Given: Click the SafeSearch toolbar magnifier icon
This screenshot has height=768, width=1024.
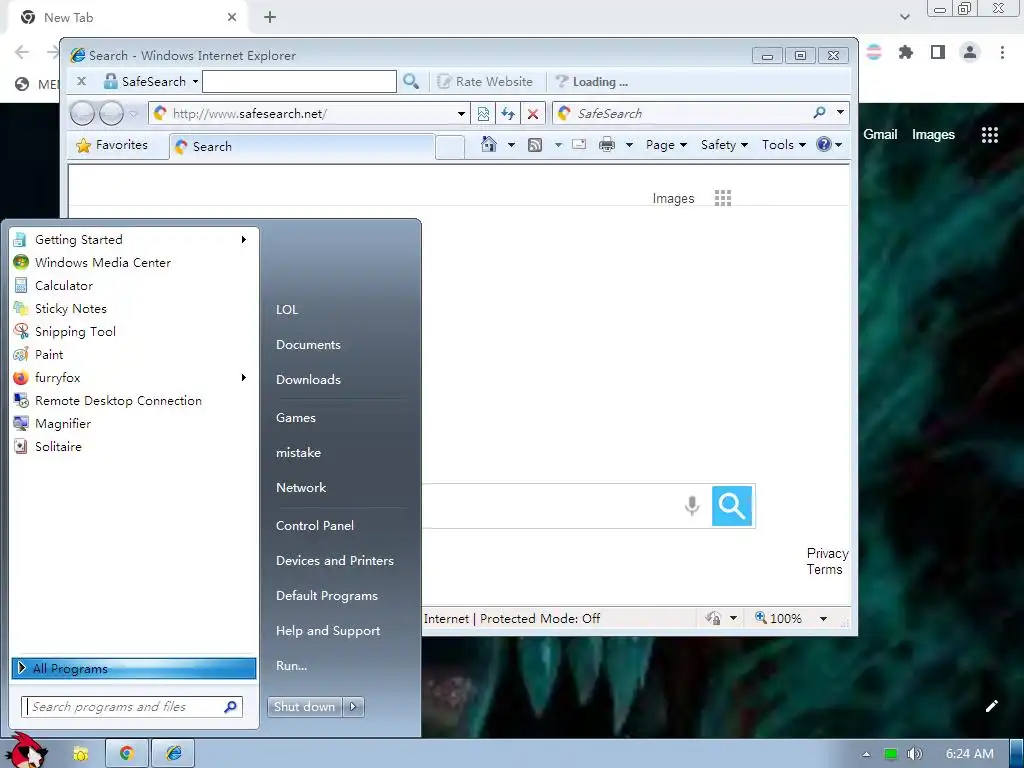Looking at the screenshot, I should pos(411,82).
